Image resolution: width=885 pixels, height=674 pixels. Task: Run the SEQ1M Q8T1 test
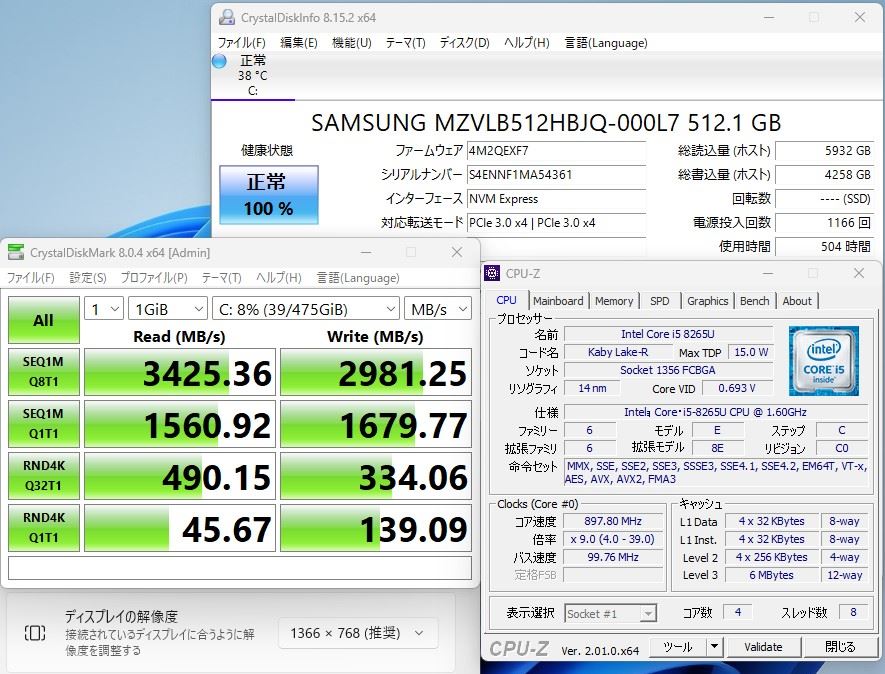(43, 372)
